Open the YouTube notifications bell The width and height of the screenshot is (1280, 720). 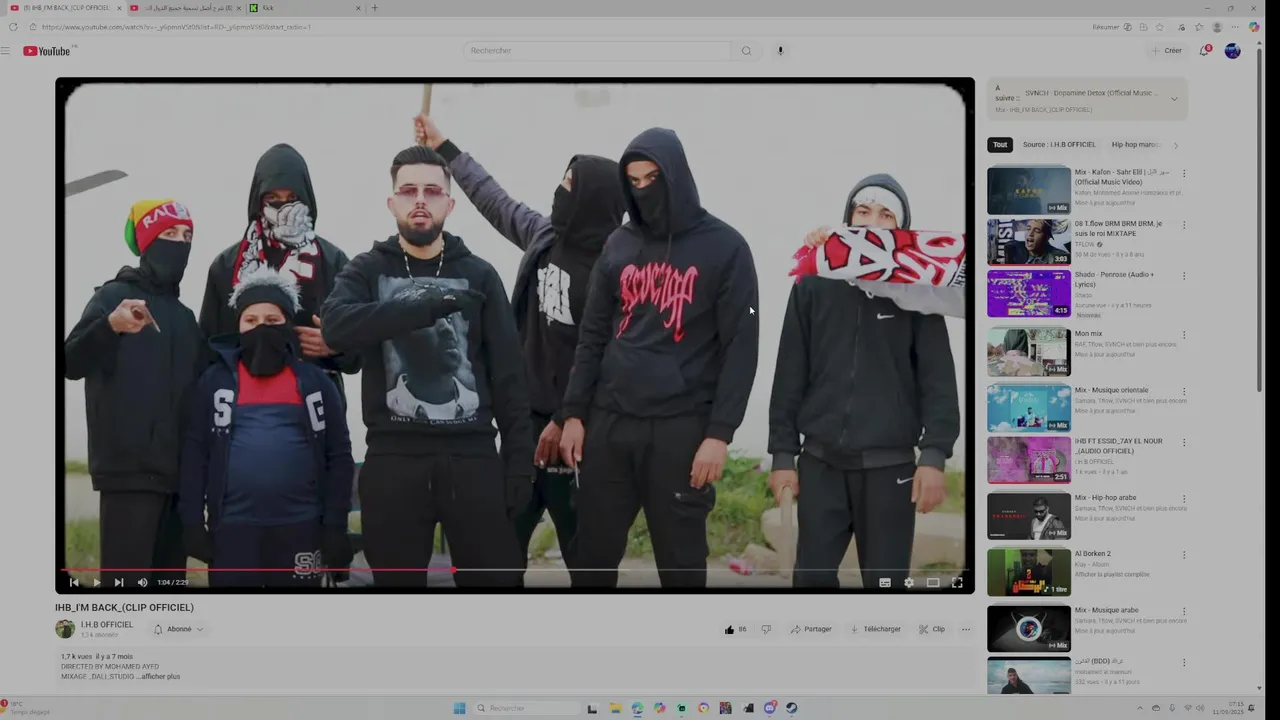pos(1205,51)
